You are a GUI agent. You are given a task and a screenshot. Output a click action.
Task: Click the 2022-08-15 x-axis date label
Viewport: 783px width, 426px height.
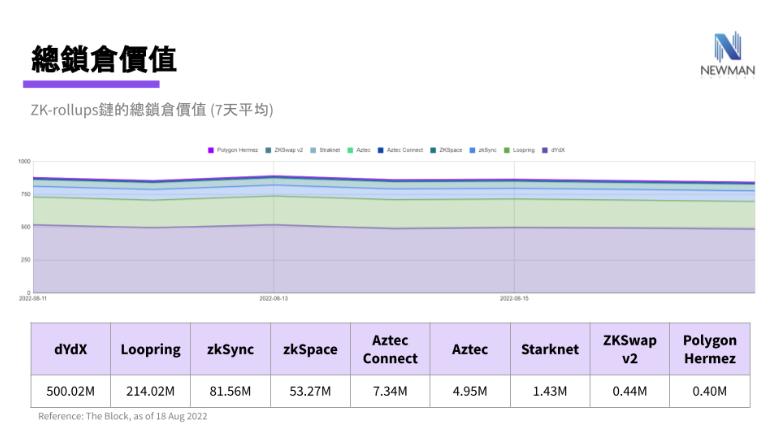coord(514,298)
